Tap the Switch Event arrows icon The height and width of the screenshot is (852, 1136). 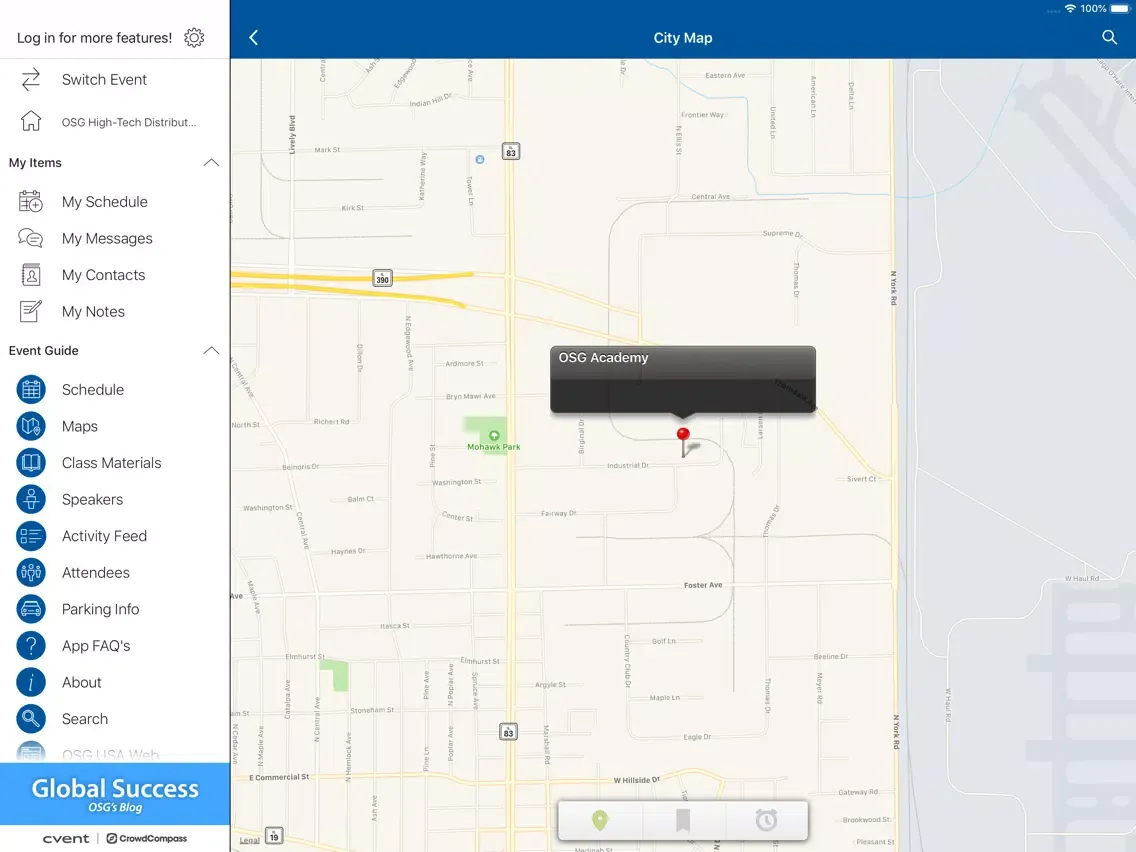click(30, 80)
